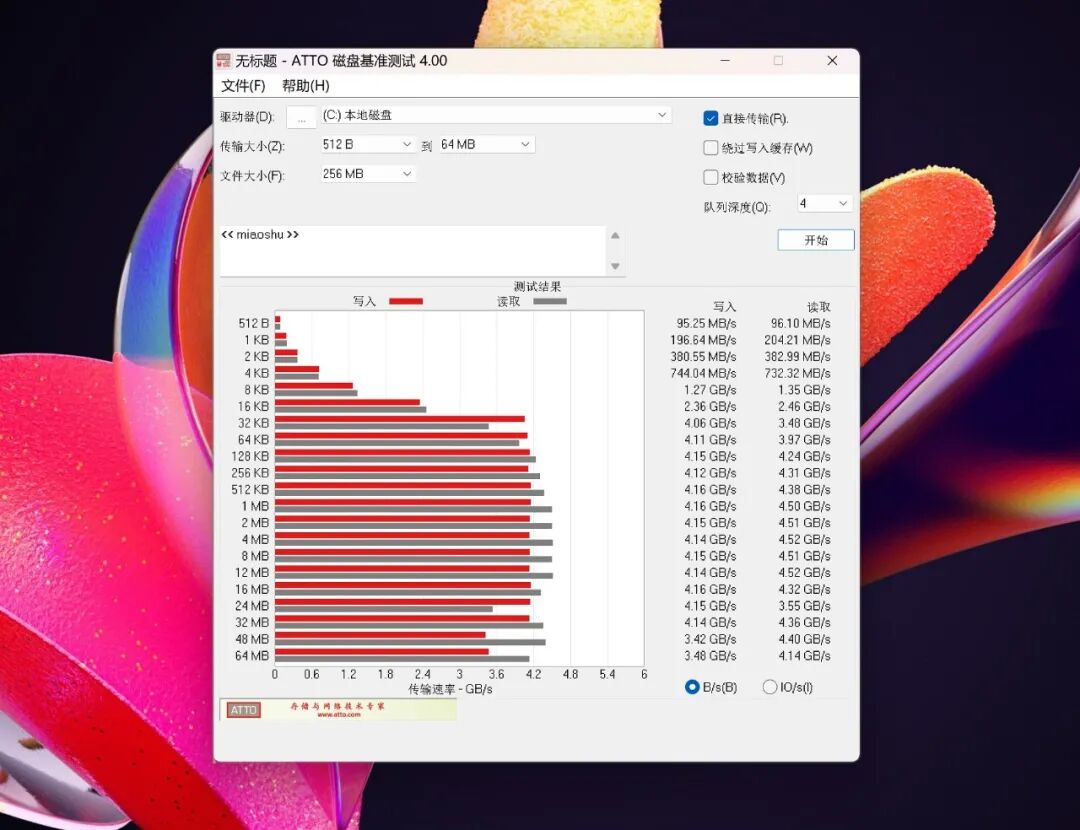Open the 帮助(H) menu
The height and width of the screenshot is (830, 1080).
[x=306, y=86]
